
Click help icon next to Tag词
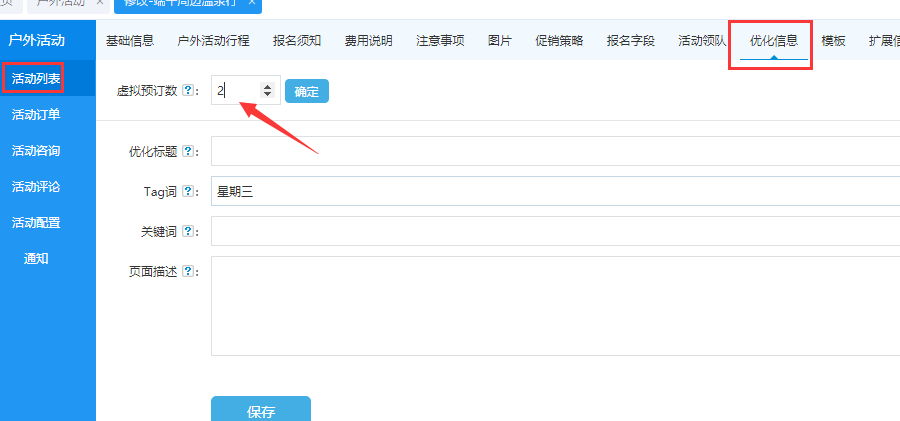188,192
